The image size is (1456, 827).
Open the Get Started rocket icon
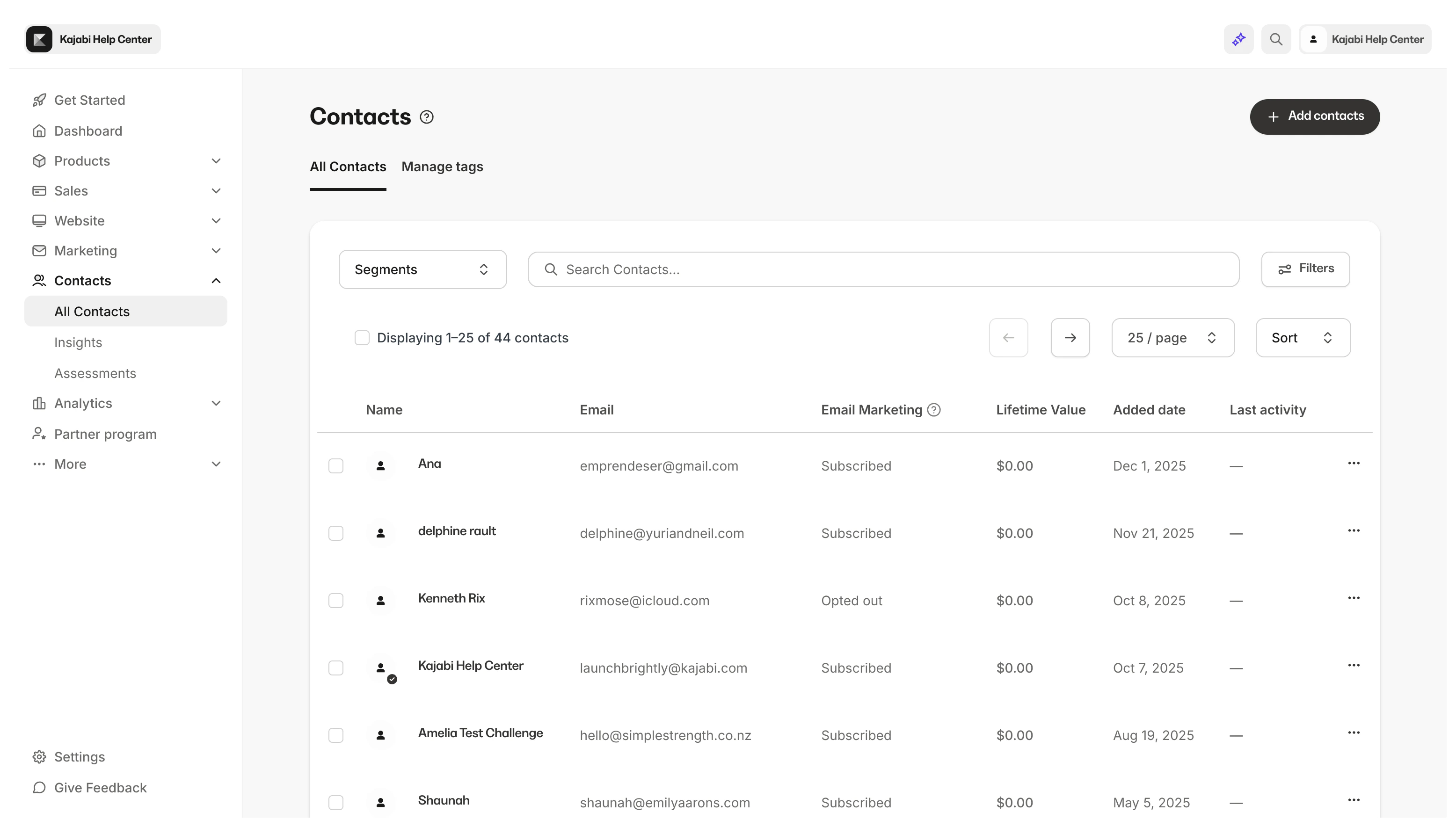point(39,100)
